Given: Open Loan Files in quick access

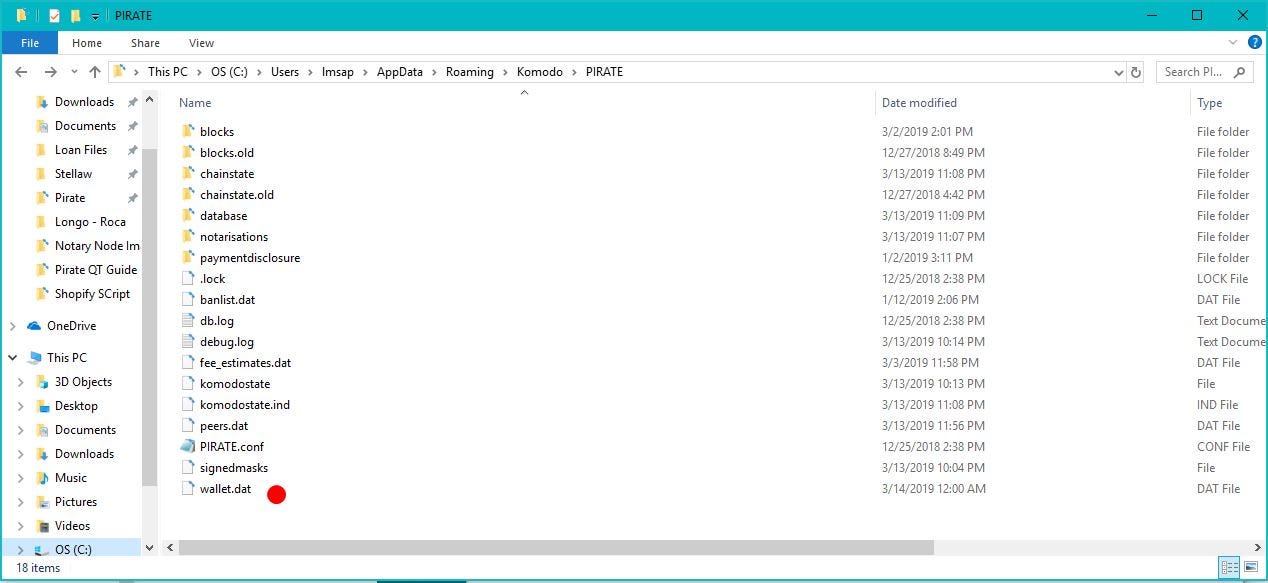Looking at the screenshot, I should (81, 149).
